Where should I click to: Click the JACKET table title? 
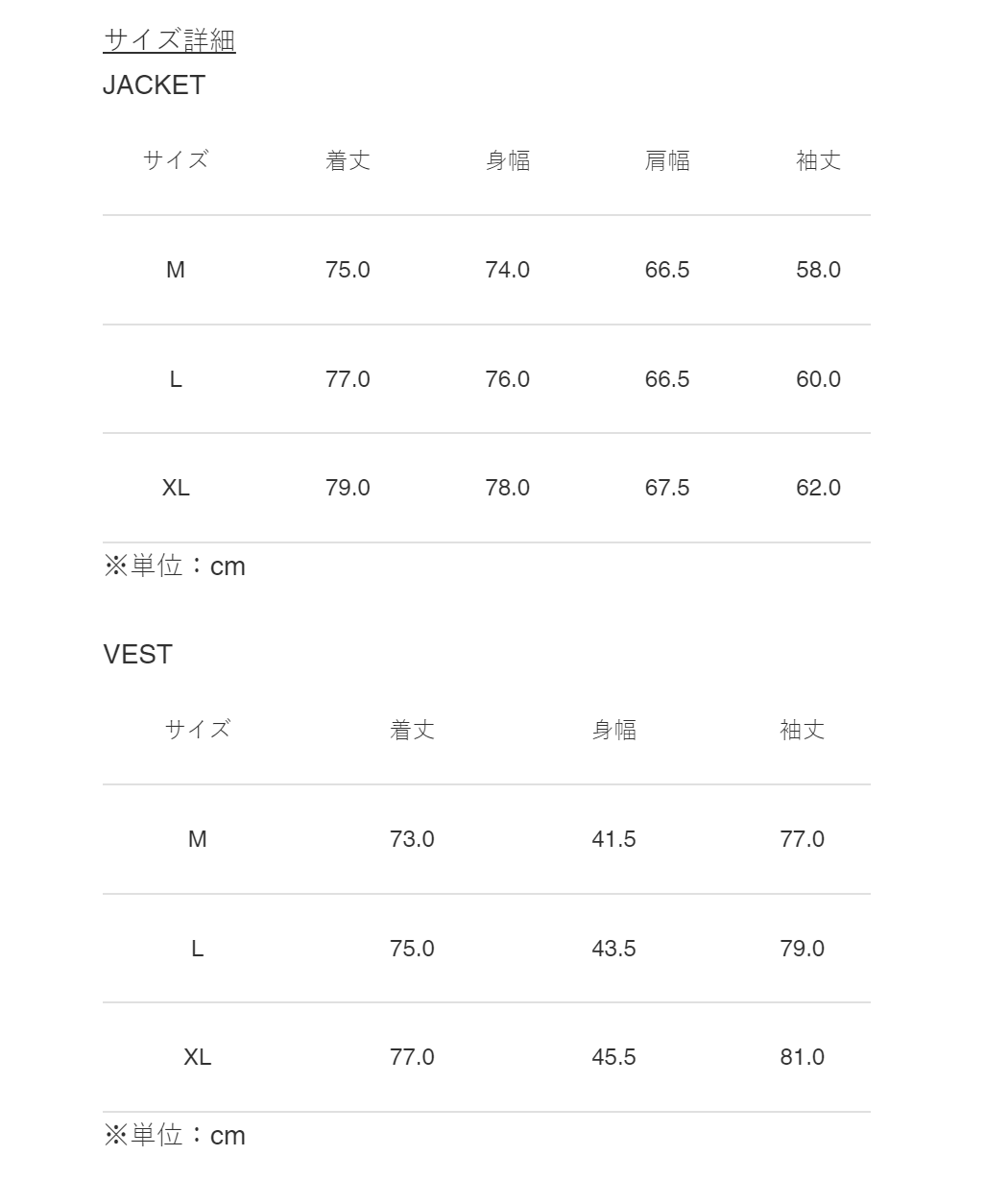point(154,85)
